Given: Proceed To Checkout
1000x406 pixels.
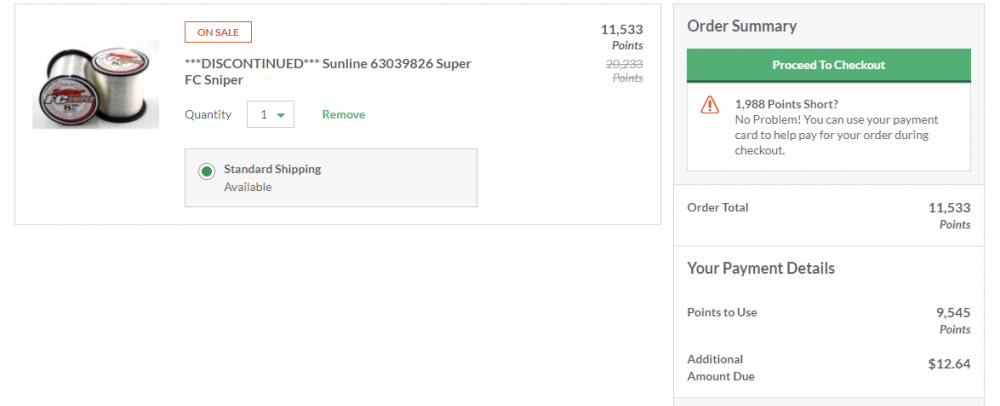Looking at the screenshot, I should pos(828,65).
